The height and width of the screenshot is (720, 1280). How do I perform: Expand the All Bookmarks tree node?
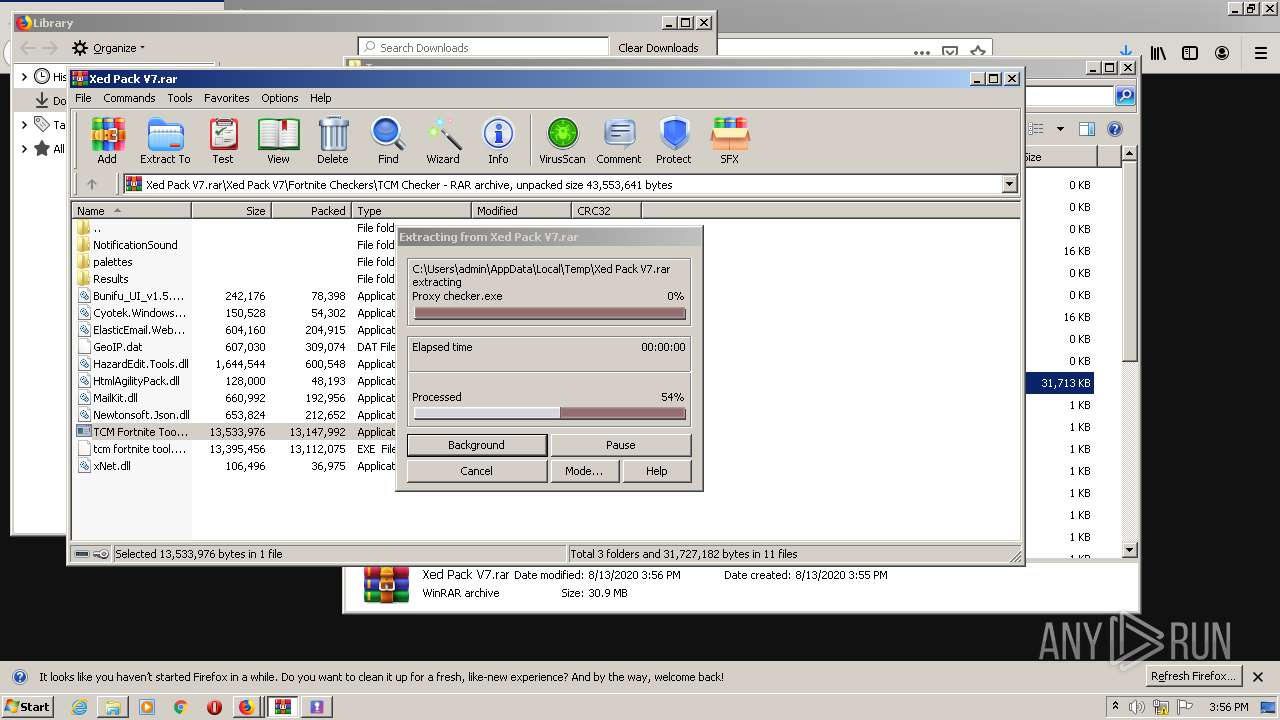coord(25,149)
